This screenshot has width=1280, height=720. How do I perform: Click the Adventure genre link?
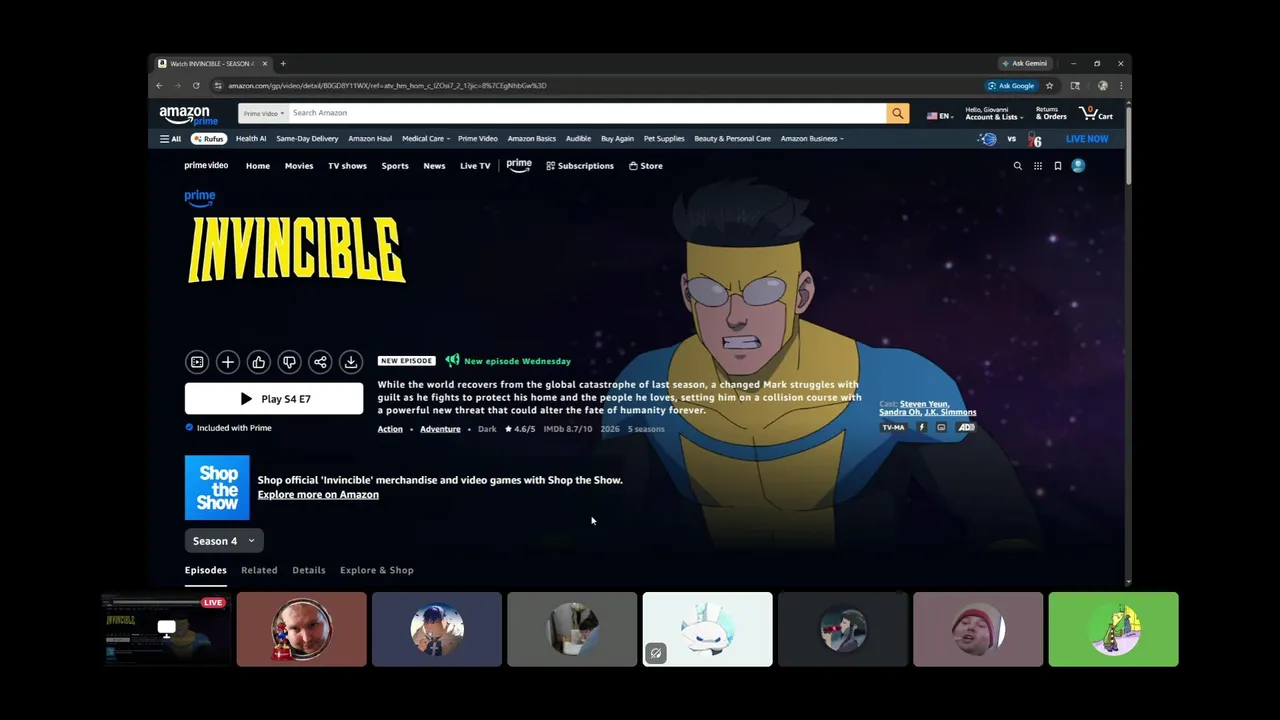coord(440,429)
